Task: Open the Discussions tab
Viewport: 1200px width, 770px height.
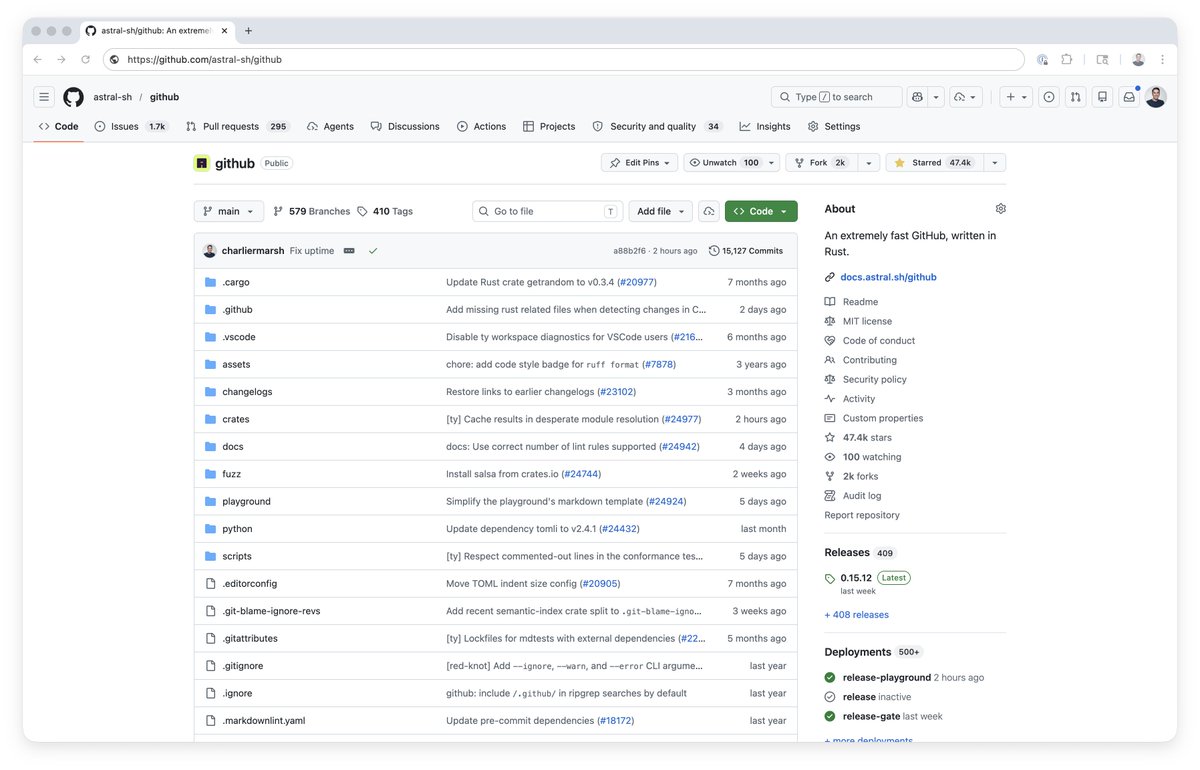Action: tap(405, 127)
